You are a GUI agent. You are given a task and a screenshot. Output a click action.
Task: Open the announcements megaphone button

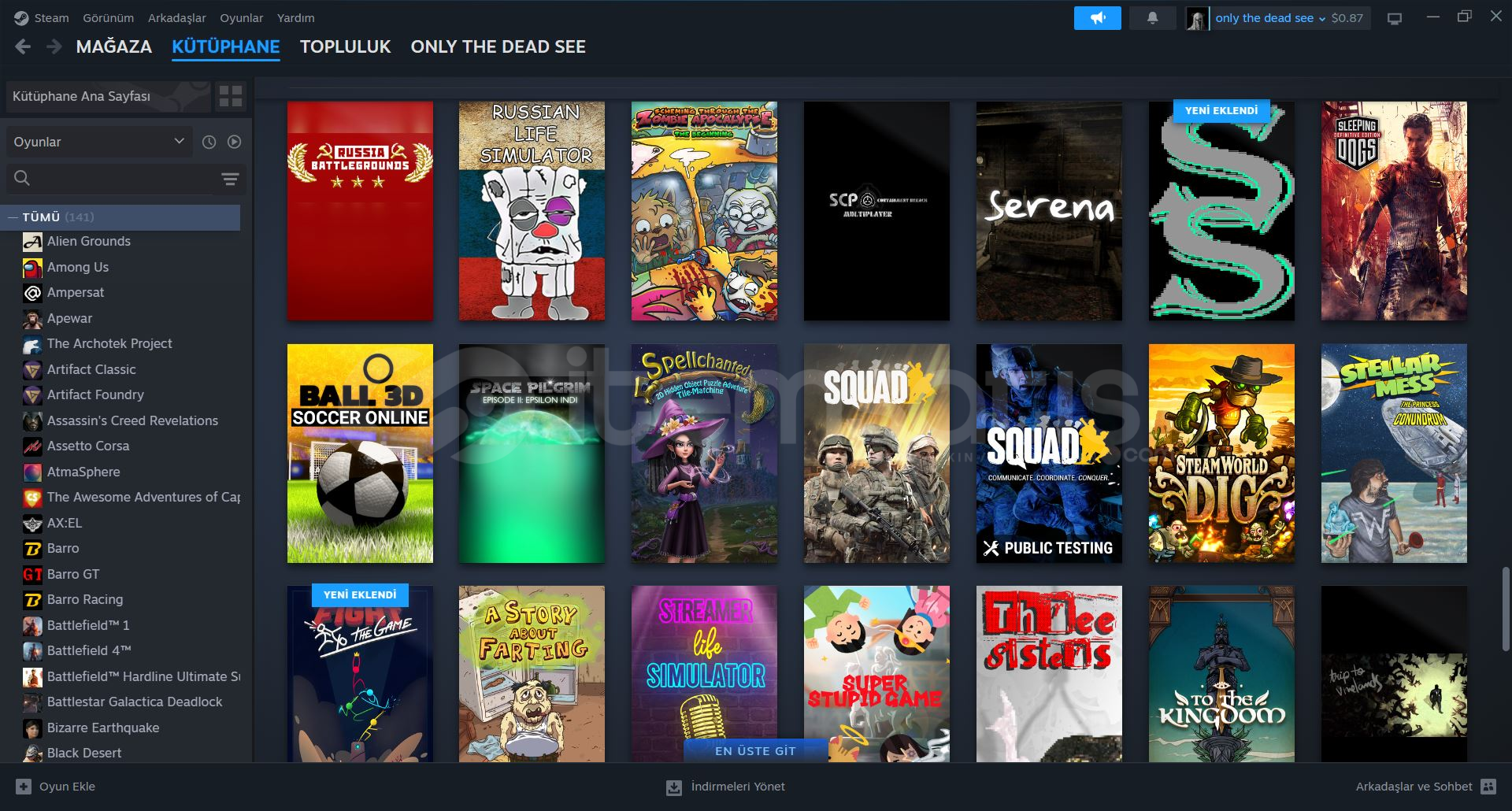pyautogui.click(x=1097, y=17)
